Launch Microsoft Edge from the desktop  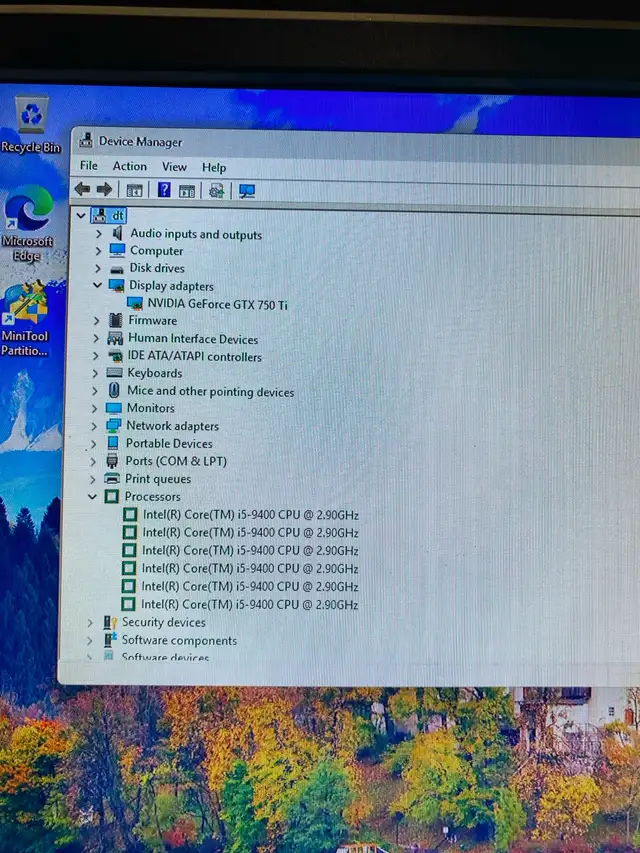[28, 224]
